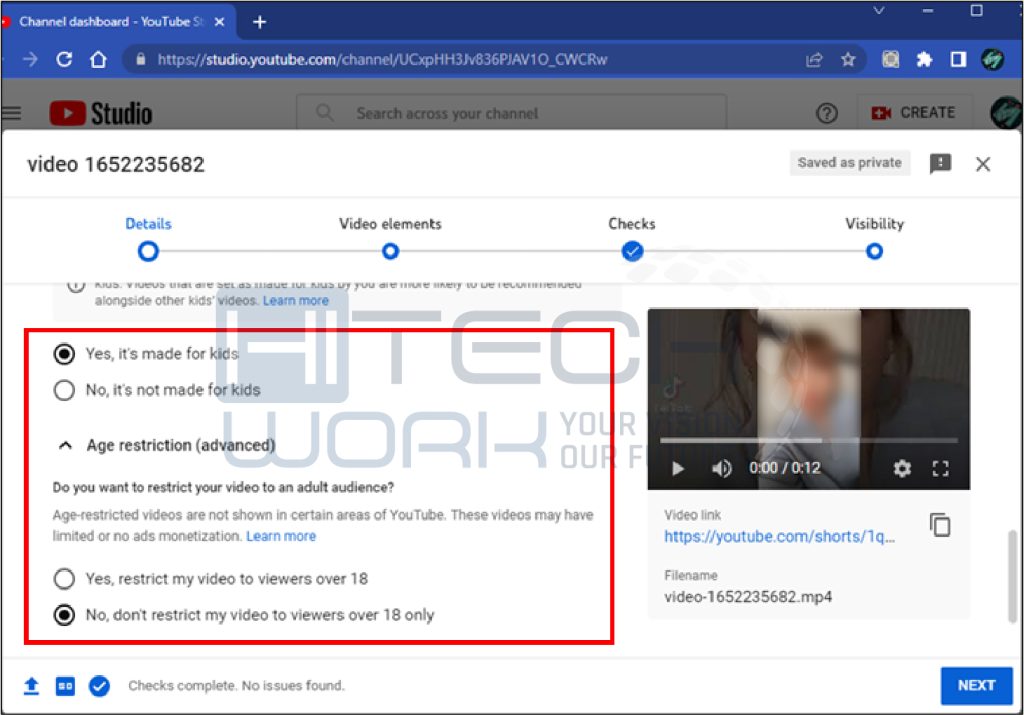Open the YouTube Studio hamburger menu
Viewport: 1024px width, 715px height.
[x=11, y=114]
